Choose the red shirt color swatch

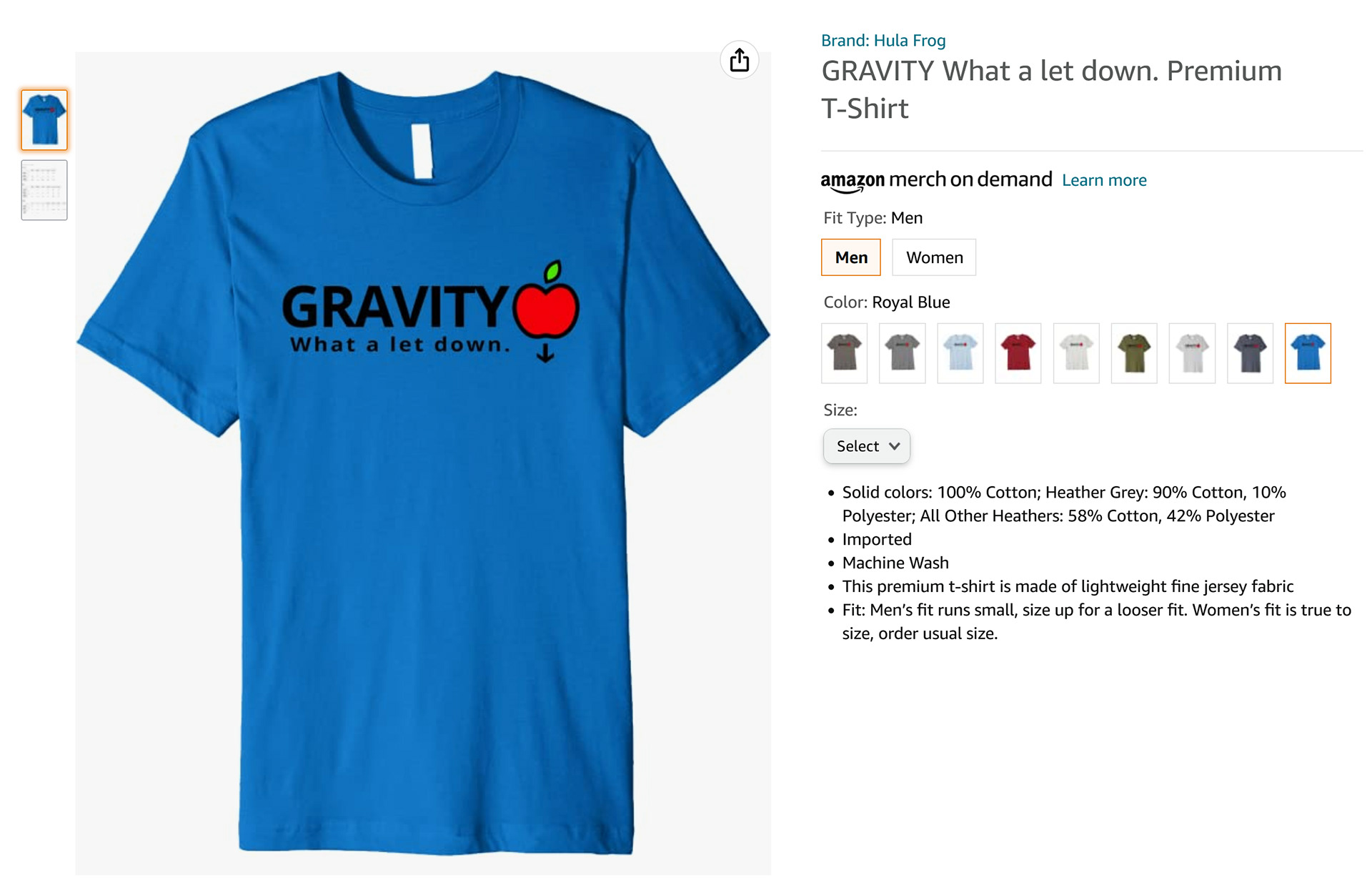[1018, 353]
